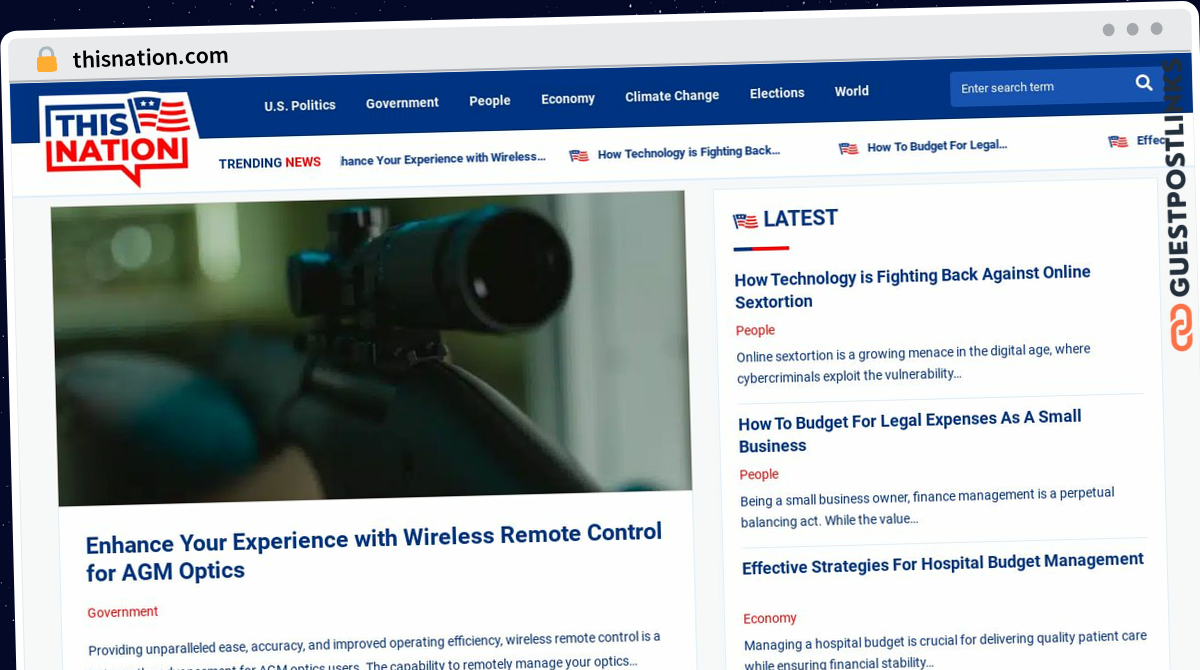Click flag icon beside How To Budget ticker

(848, 148)
